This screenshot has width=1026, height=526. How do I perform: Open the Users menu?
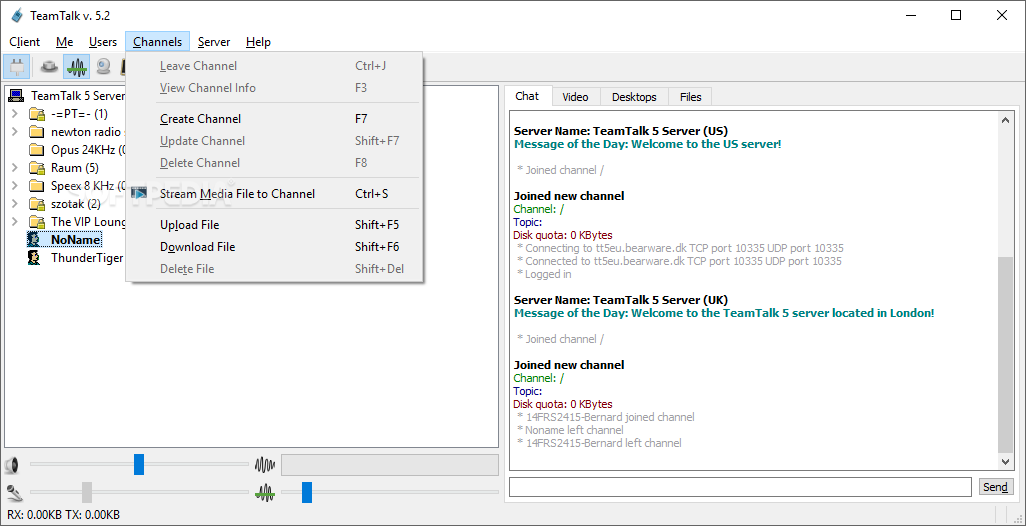tap(103, 42)
